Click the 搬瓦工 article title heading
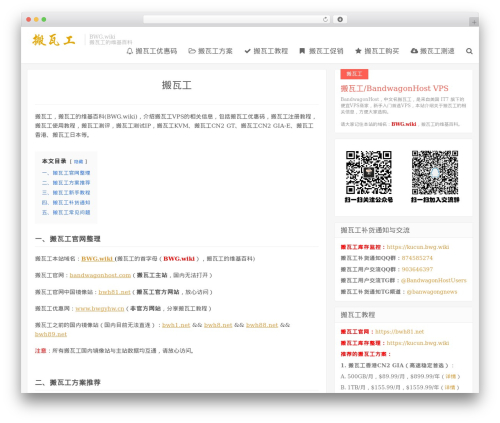Viewport: 500px width, 423px height. click(x=177, y=85)
